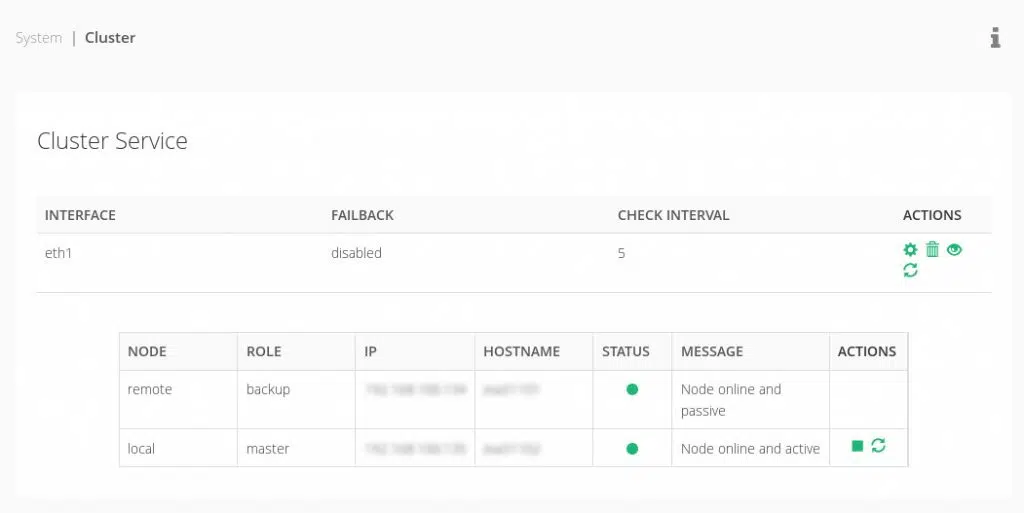
Task: Click the INTERFACE column header
Action: coord(80,215)
